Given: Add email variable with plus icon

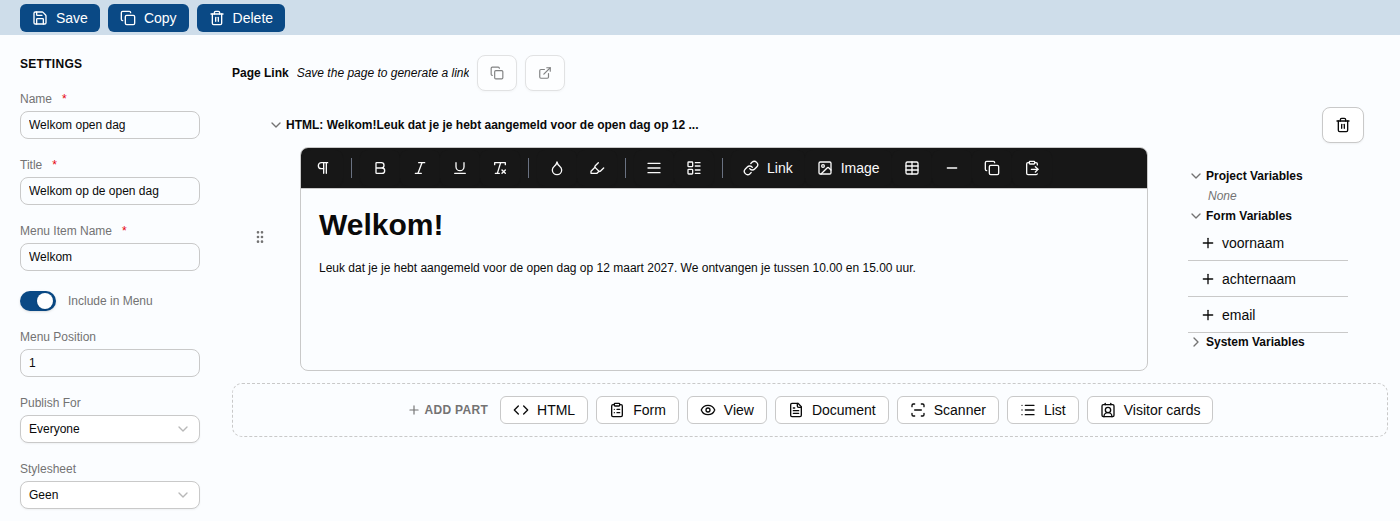Looking at the screenshot, I should point(1208,315).
